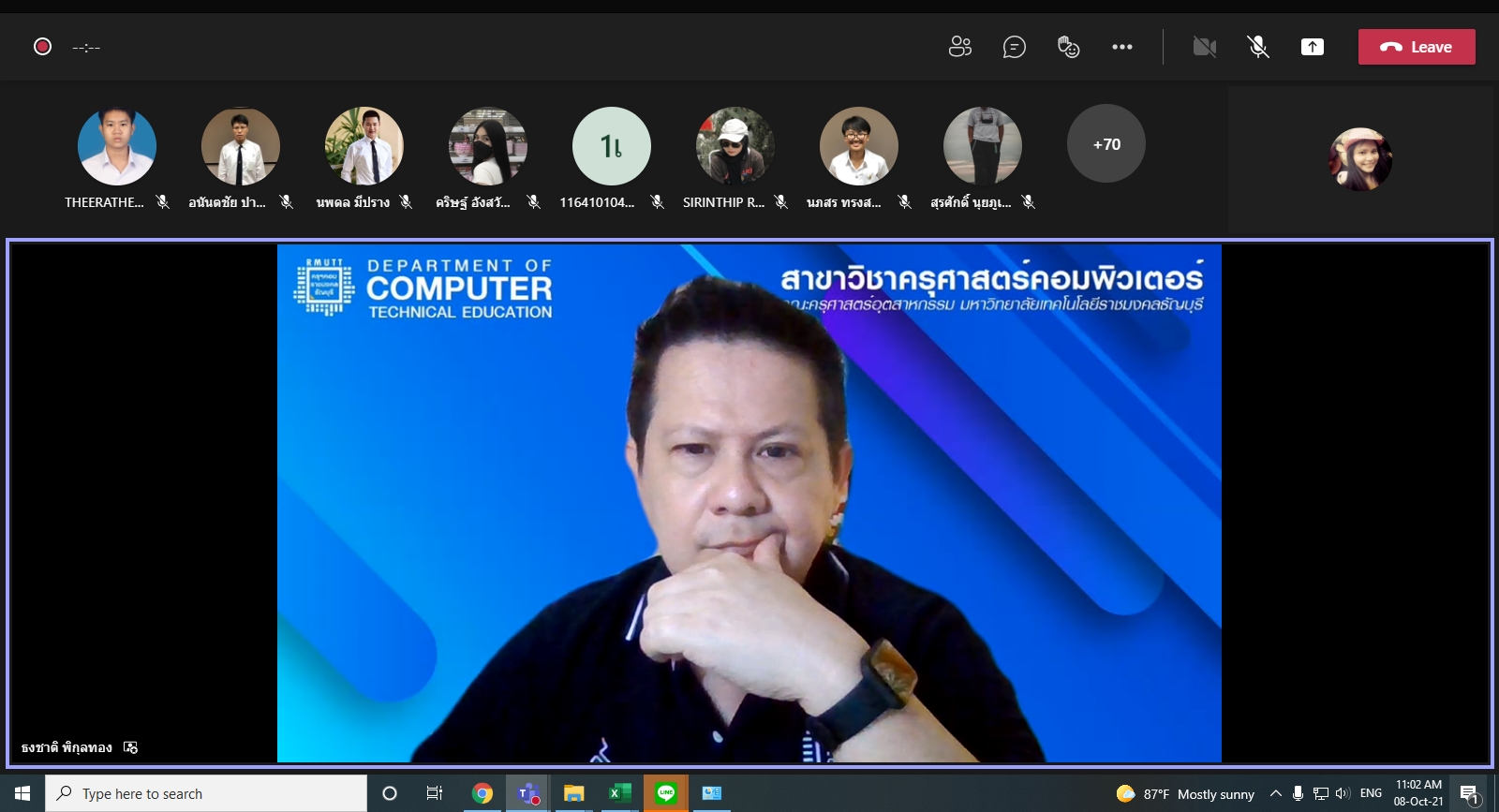
Task: Click the Type here to search box
Action: click(206, 793)
